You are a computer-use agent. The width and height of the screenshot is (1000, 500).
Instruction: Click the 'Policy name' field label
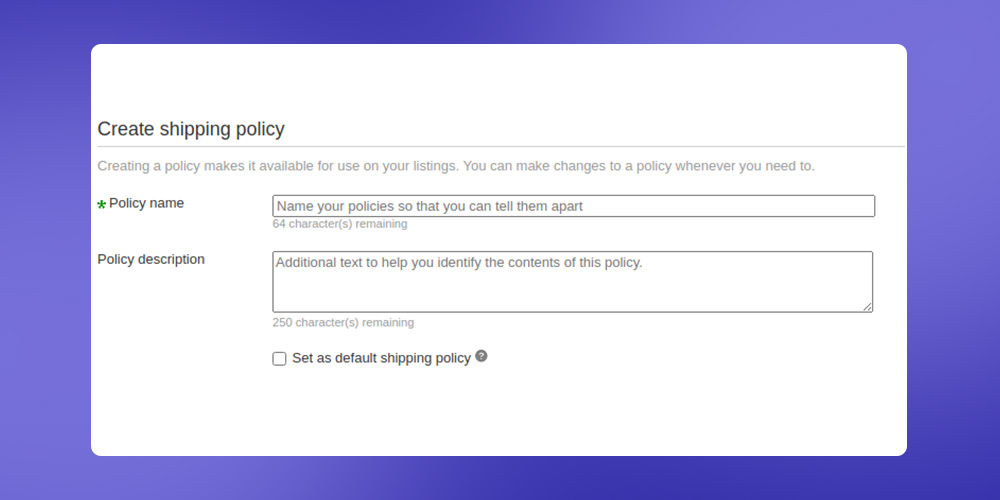click(x=146, y=203)
